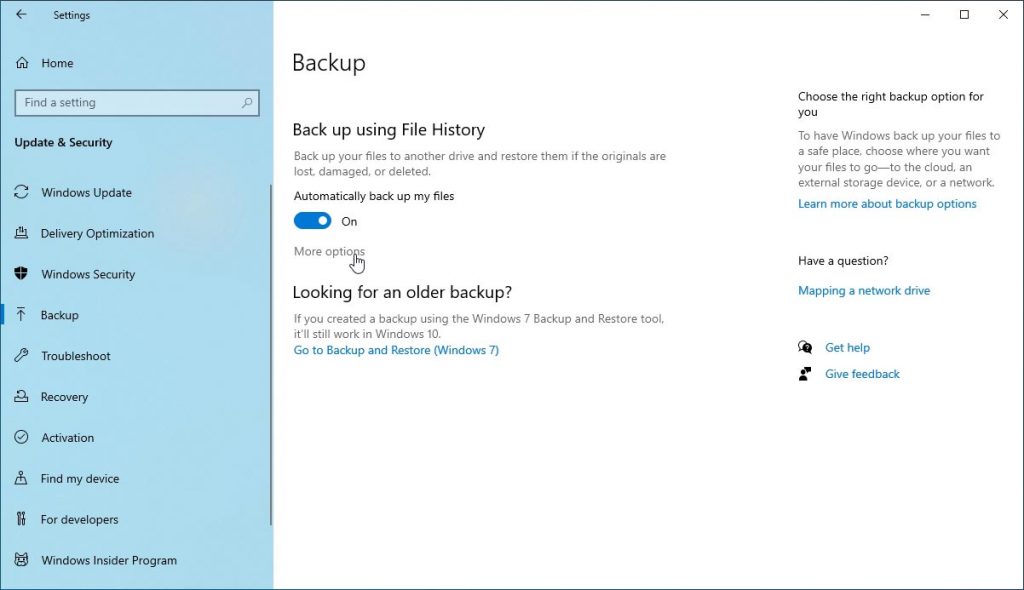Select the Delivery Optimization icon
The height and width of the screenshot is (590, 1024).
(x=21, y=233)
